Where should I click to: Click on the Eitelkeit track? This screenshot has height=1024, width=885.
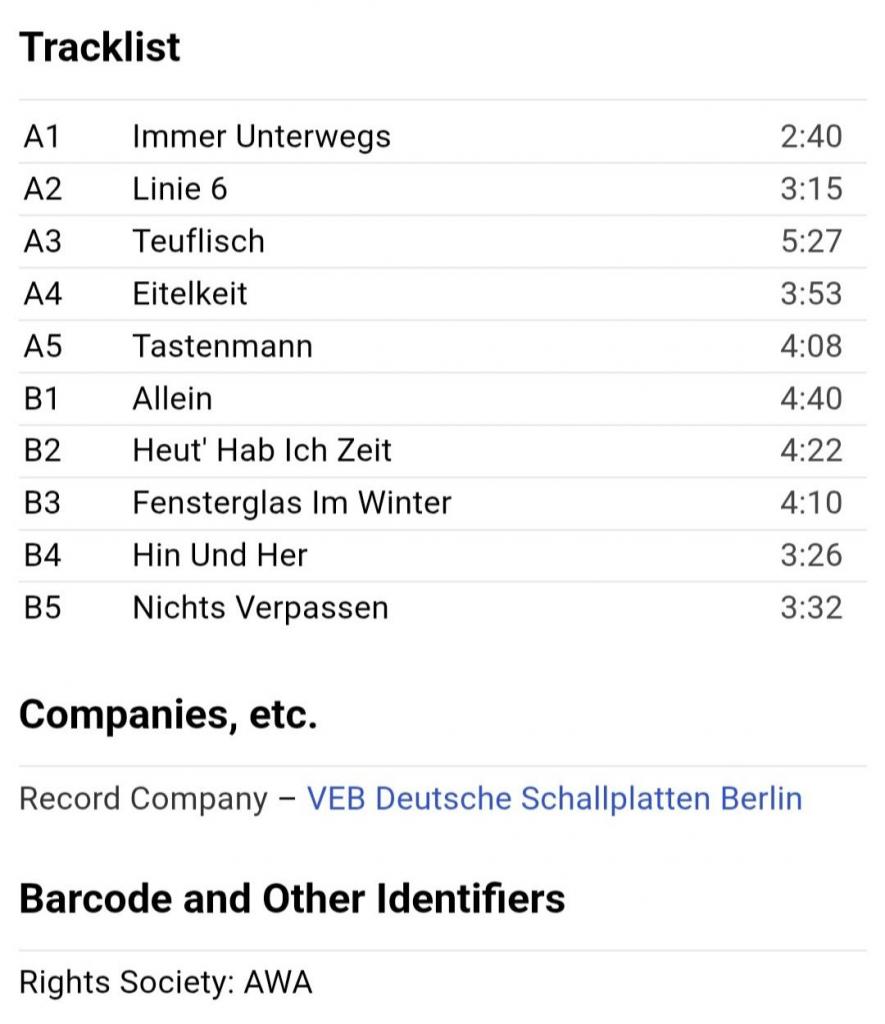pyautogui.click(x=189, y=294)
